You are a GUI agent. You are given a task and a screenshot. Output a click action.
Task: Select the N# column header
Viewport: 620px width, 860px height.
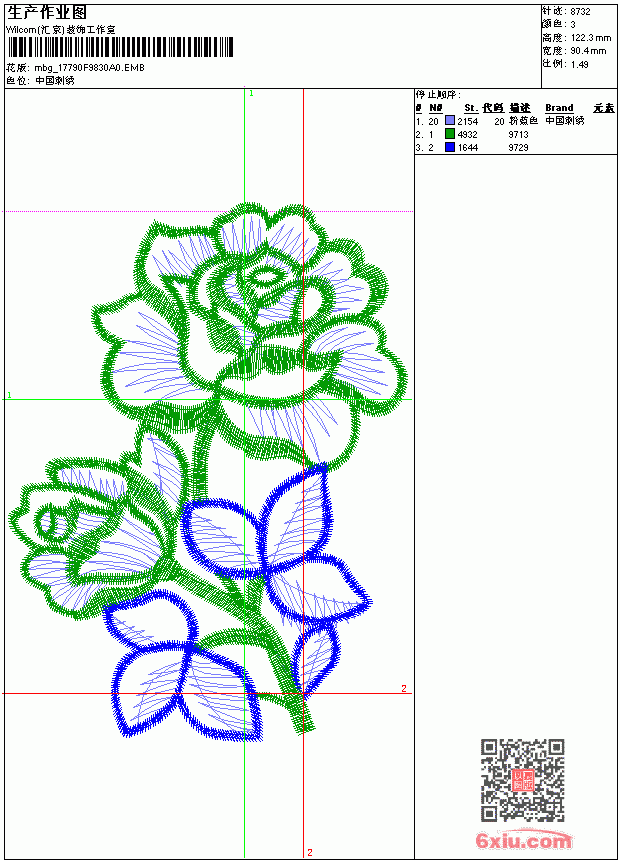(436, 108)
